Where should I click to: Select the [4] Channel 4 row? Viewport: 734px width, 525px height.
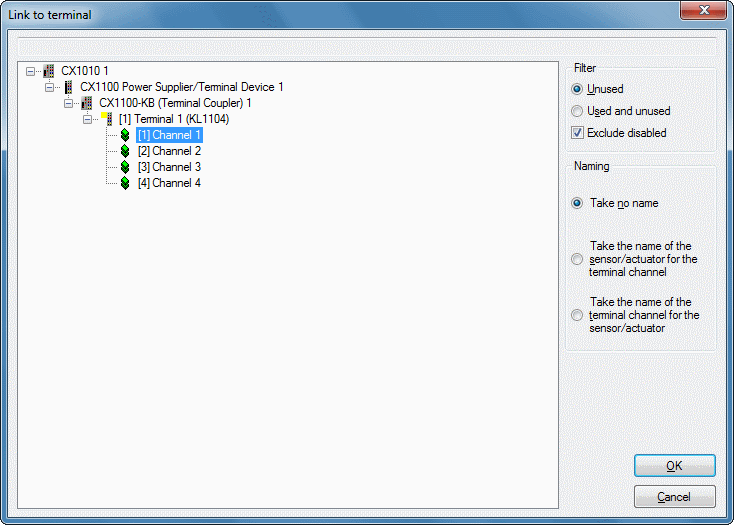[x=169, y=183]
